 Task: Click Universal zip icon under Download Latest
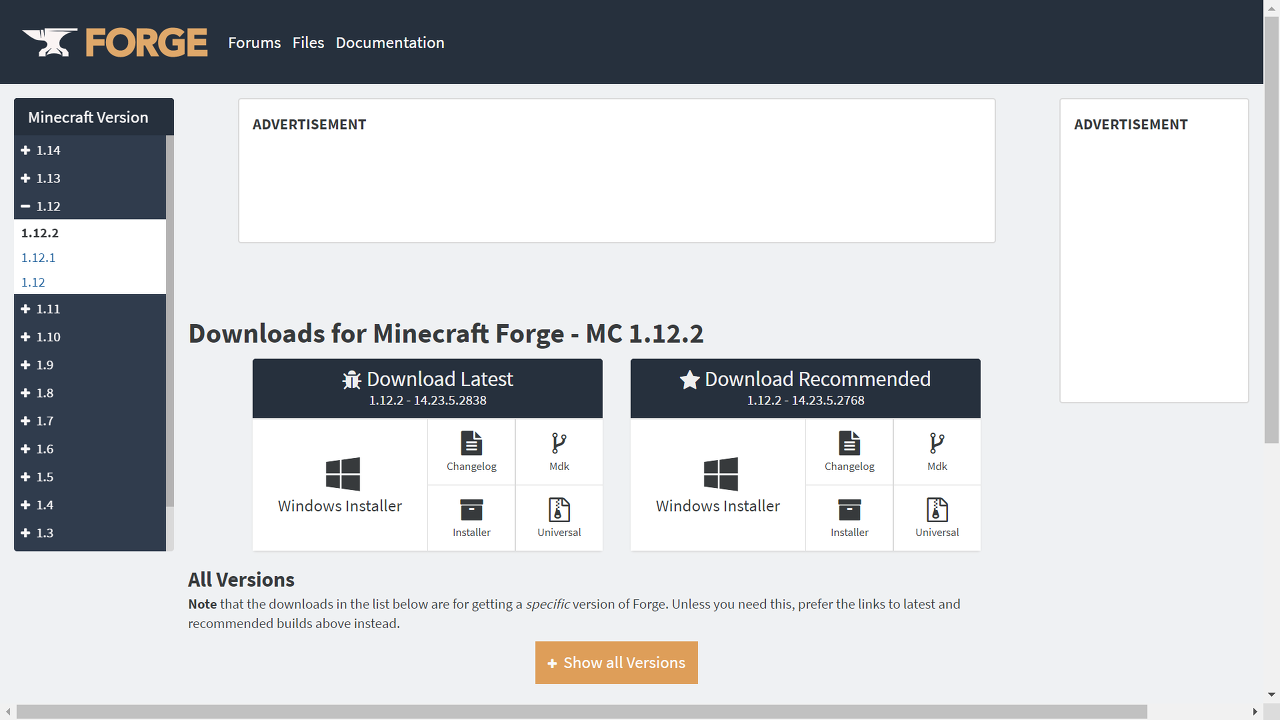559,509
